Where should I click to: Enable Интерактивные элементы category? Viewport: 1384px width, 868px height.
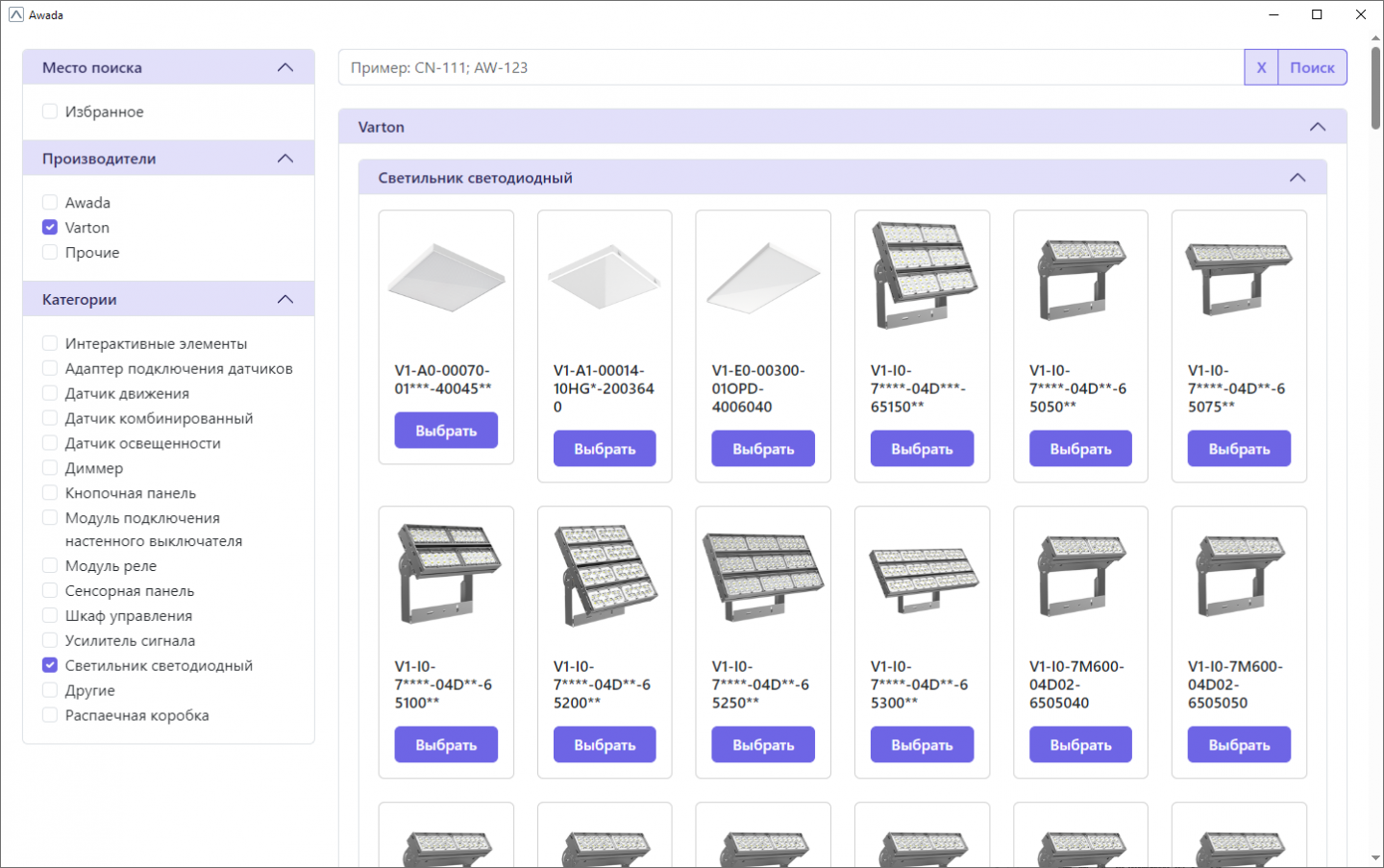point(50,343)
